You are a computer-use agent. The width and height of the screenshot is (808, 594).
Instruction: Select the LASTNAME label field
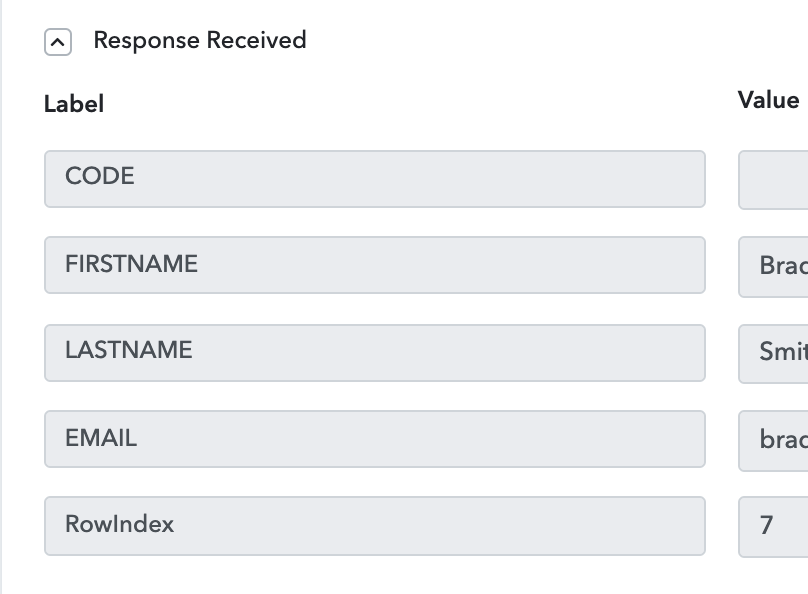click(375, 353)
